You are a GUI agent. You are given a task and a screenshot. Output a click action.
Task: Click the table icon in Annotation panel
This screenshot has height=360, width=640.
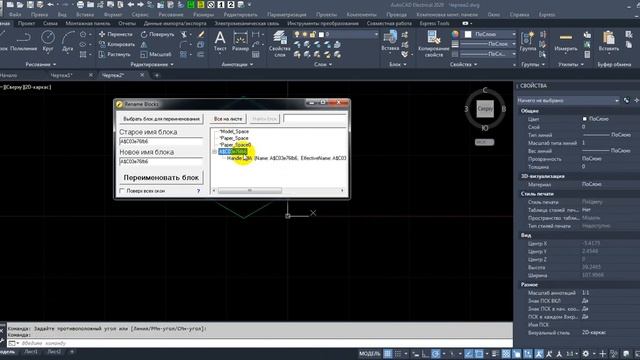[256, 54]
